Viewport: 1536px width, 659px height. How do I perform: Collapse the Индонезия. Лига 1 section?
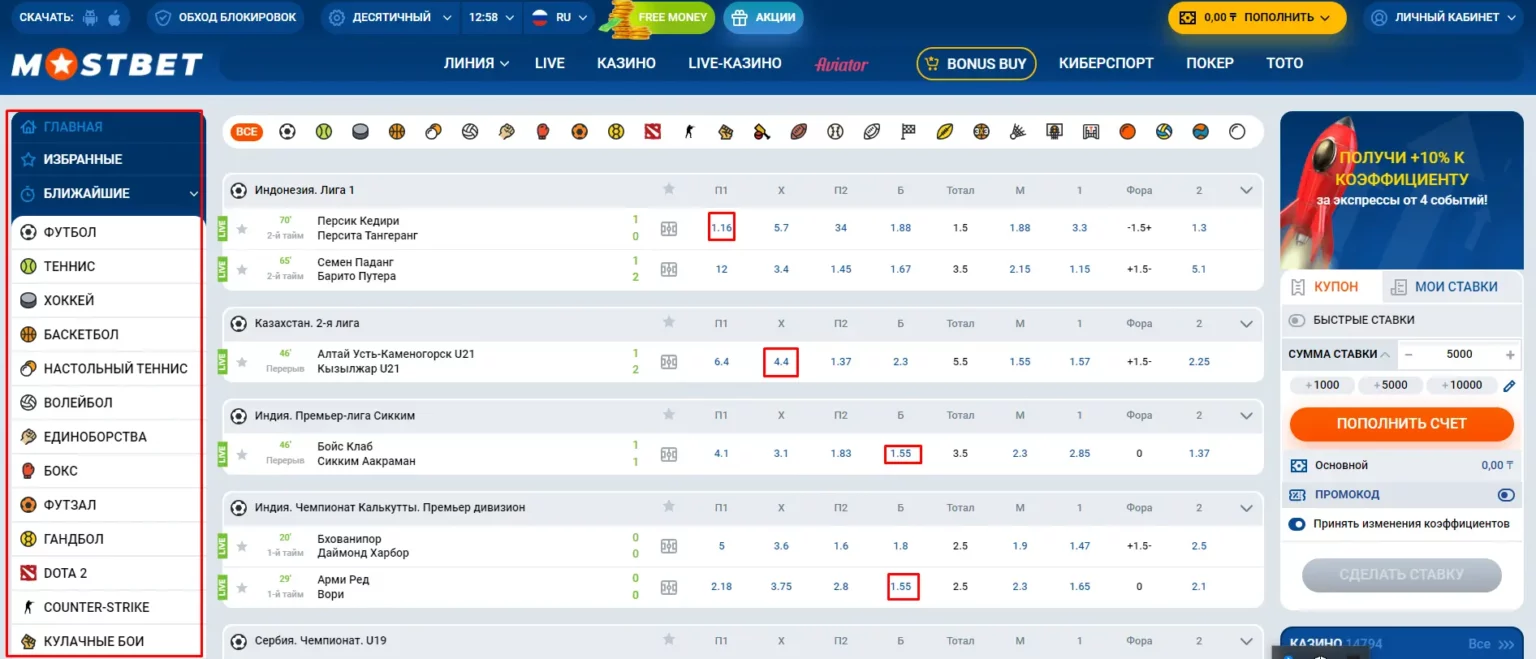pyautogui.click(x=1246, y=190)
